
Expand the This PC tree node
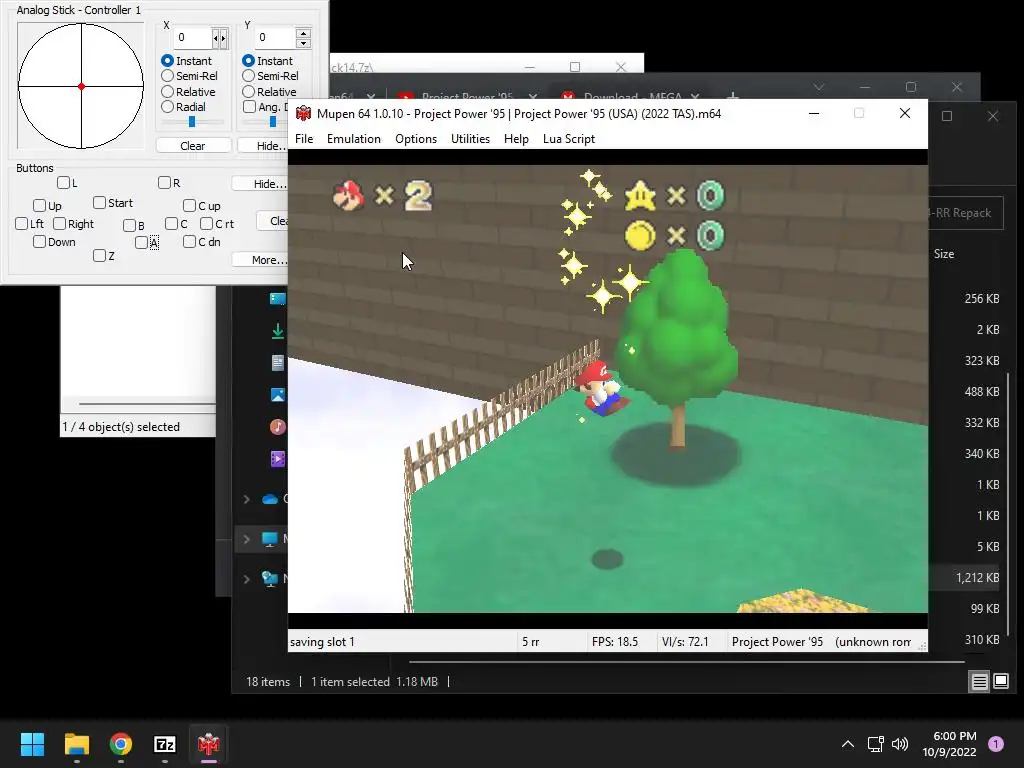click(247, 539)
